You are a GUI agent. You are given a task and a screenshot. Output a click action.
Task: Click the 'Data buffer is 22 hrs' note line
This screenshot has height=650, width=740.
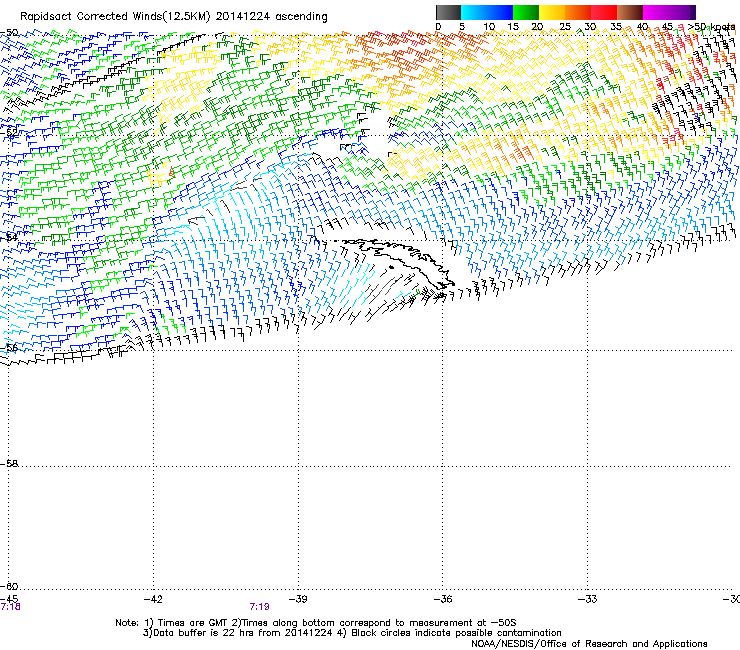coord(352,633)
